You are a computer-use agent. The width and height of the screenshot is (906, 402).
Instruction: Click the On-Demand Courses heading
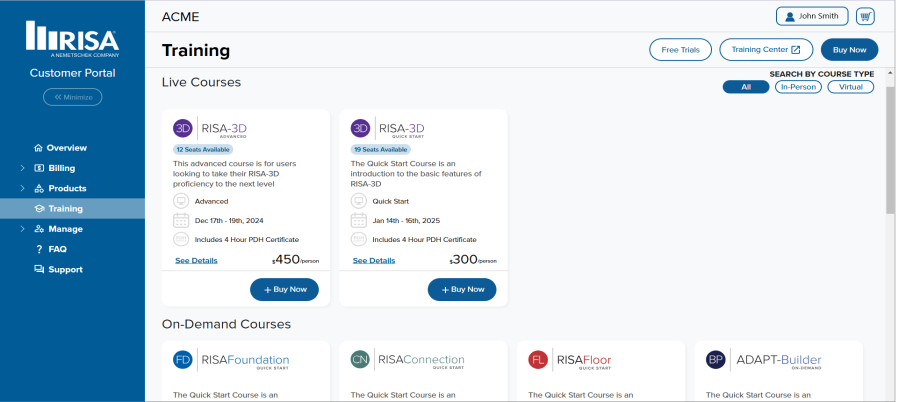click(x=226, y=324)
